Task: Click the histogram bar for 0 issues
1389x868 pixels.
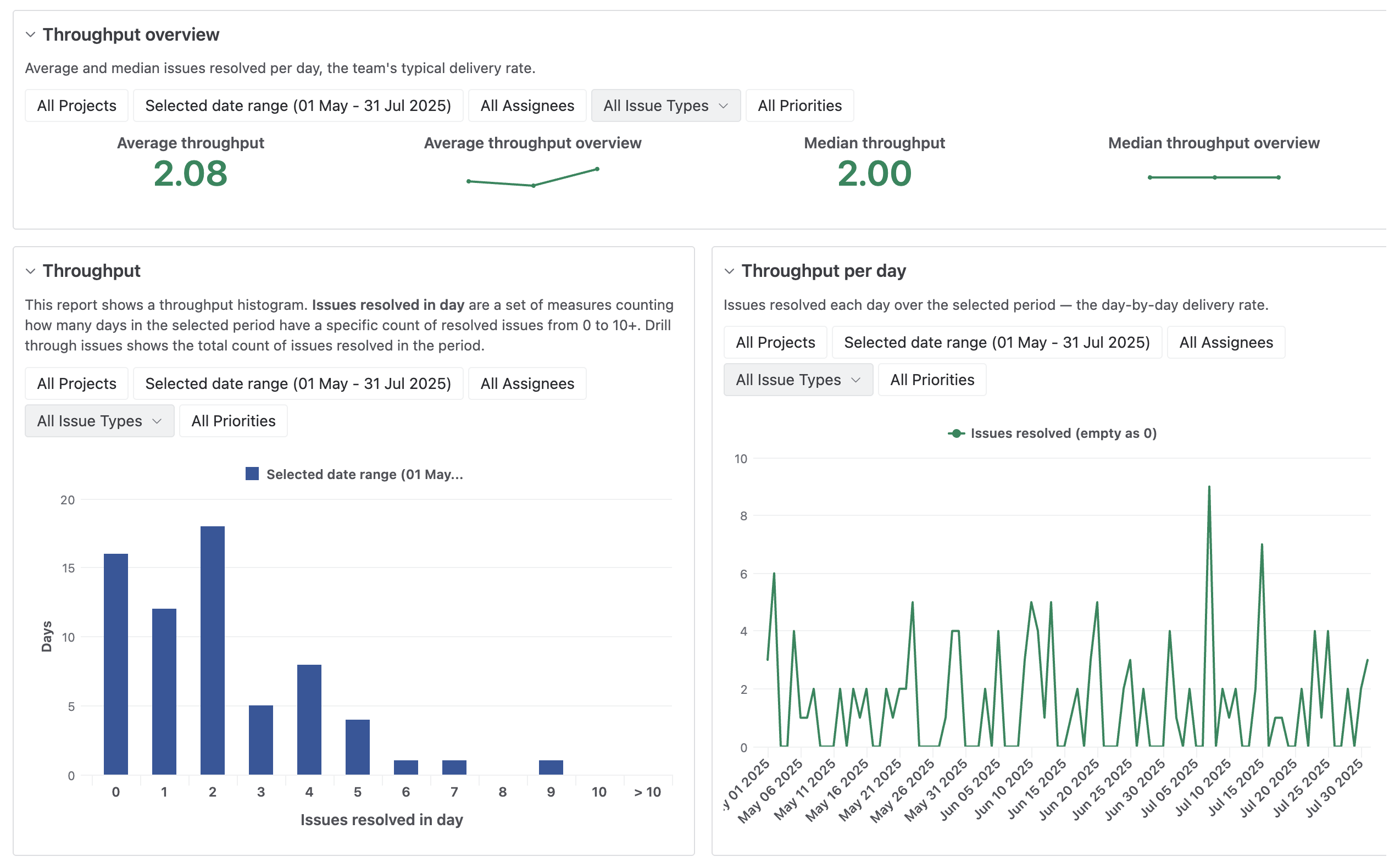Action: [x=116, y=664]
